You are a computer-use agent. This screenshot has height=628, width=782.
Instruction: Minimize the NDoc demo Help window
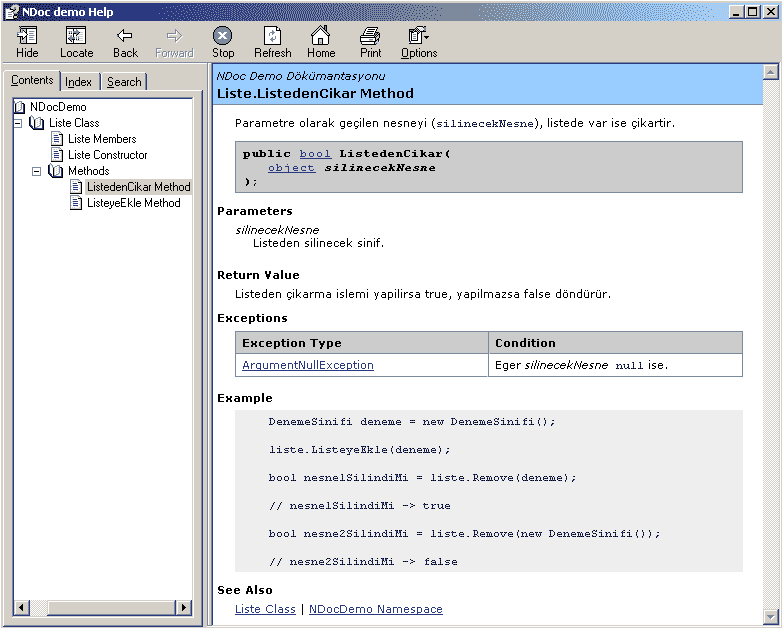point(737,12)
